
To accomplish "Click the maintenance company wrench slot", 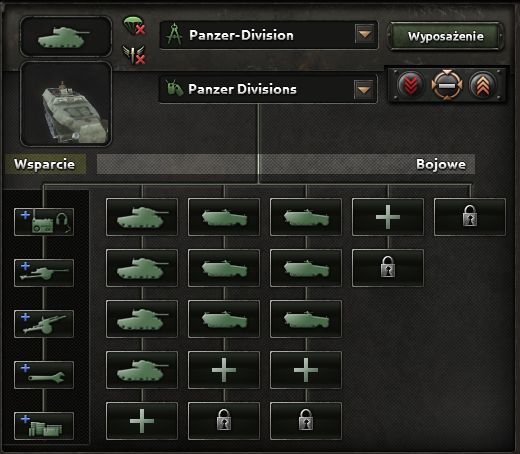I will pyautogui.click(x=44, y=375).
